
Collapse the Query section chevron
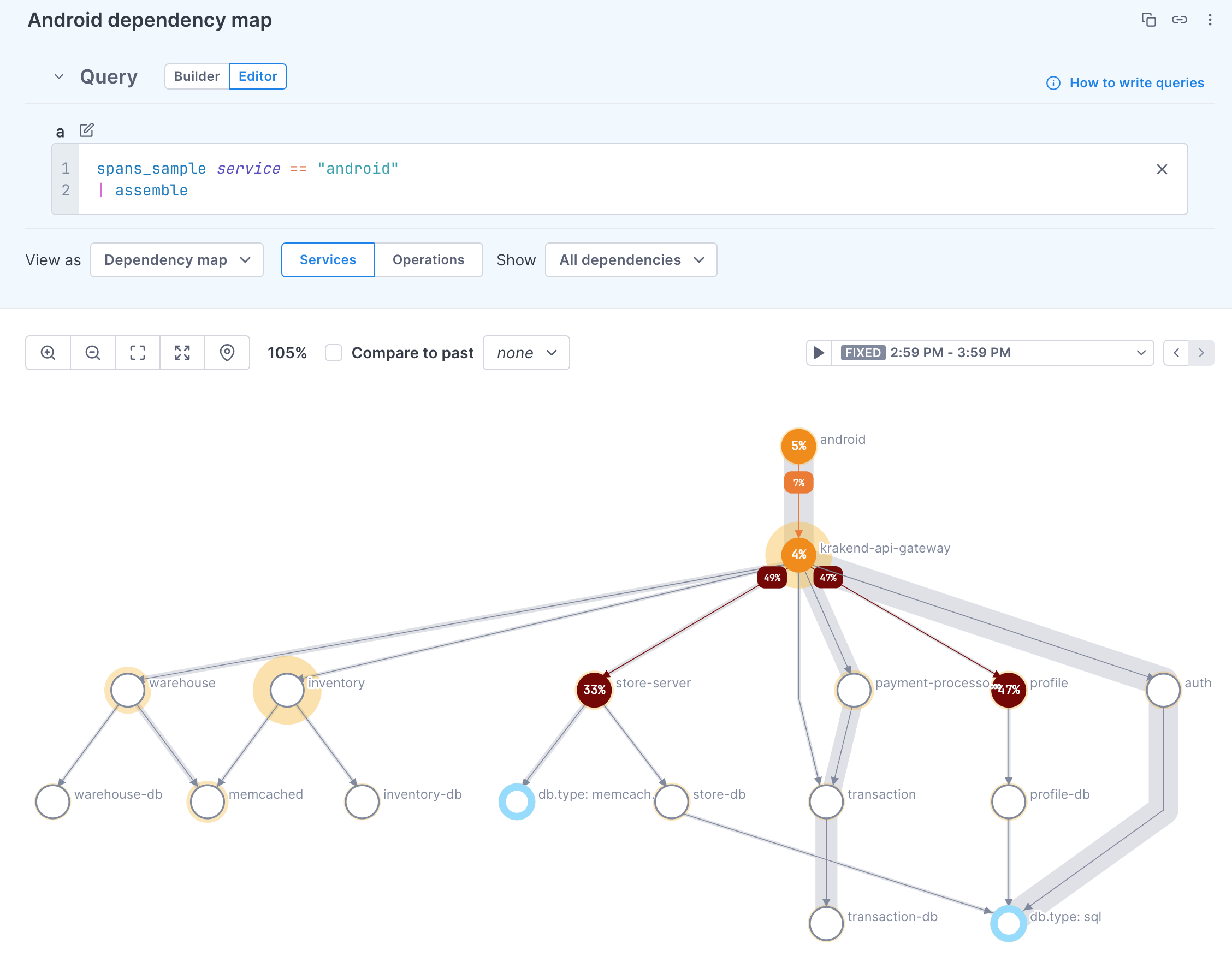tap(58, 76)
